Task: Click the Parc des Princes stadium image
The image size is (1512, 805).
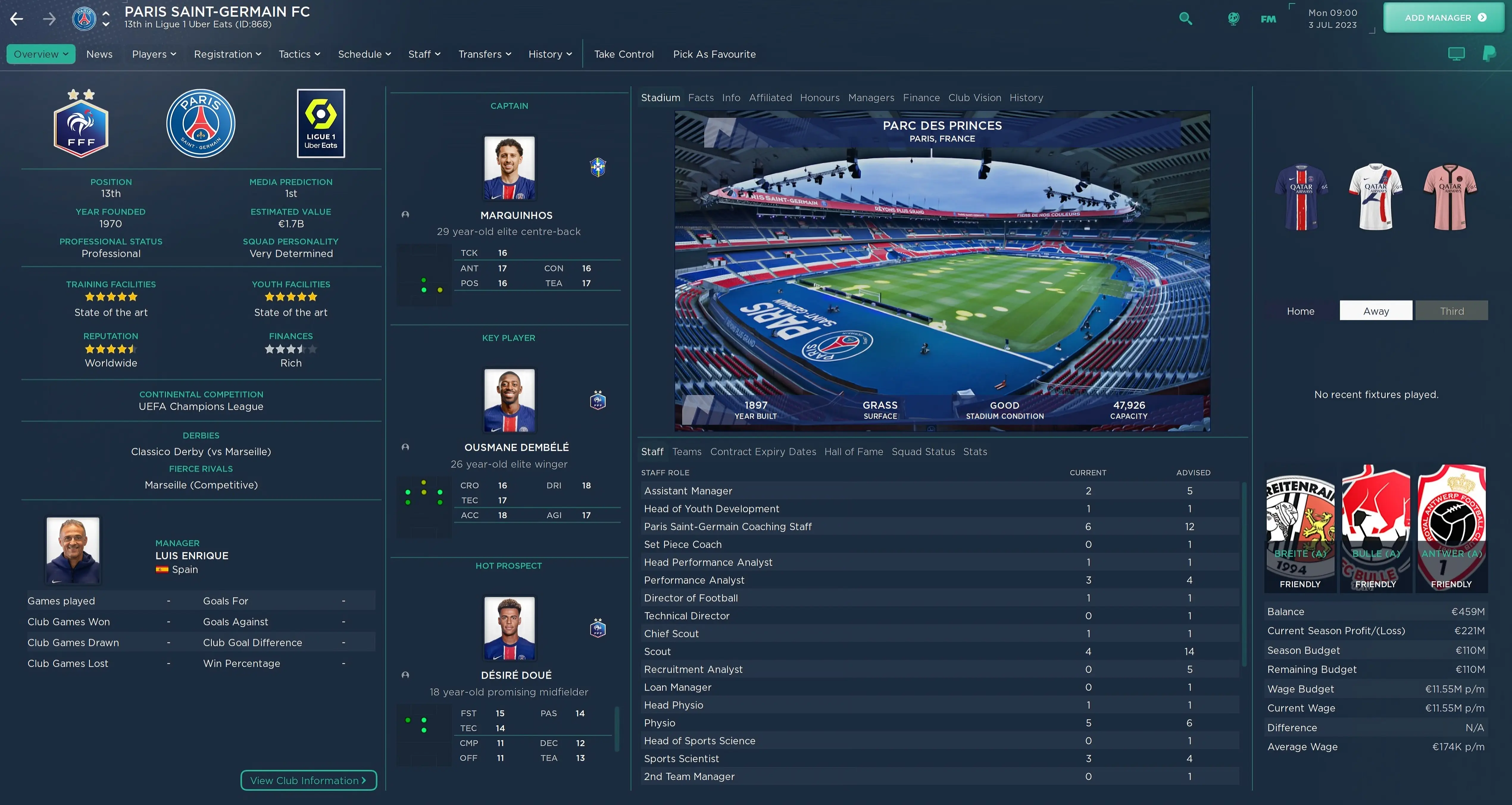Action: coord(942,271)
